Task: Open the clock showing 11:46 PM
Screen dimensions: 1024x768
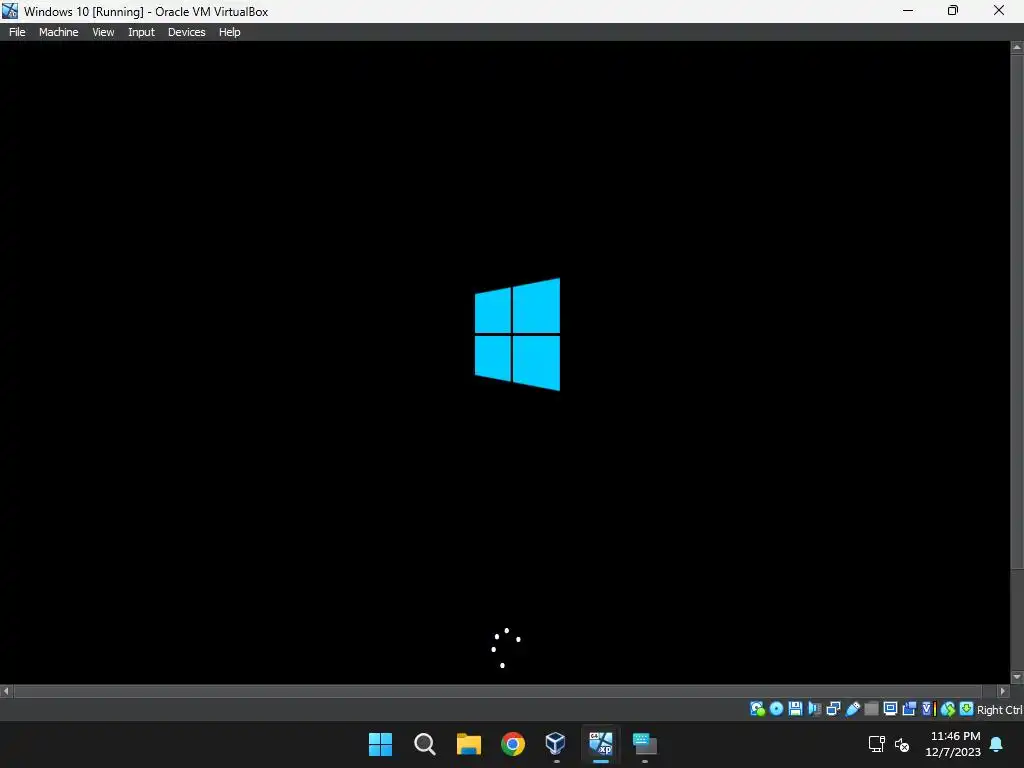Action: point(953,744)
